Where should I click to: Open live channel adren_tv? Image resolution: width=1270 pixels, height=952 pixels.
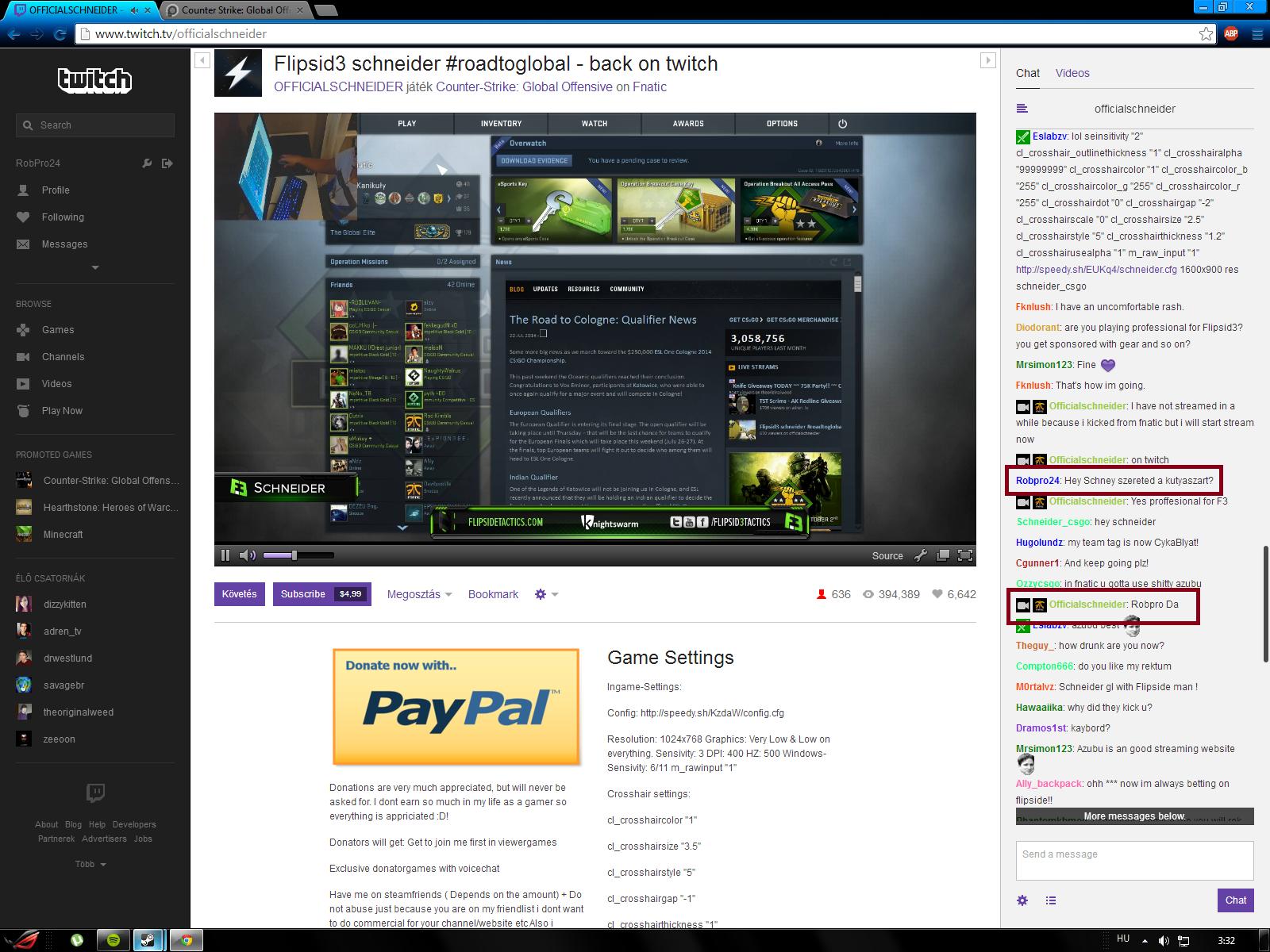point(49,631)
